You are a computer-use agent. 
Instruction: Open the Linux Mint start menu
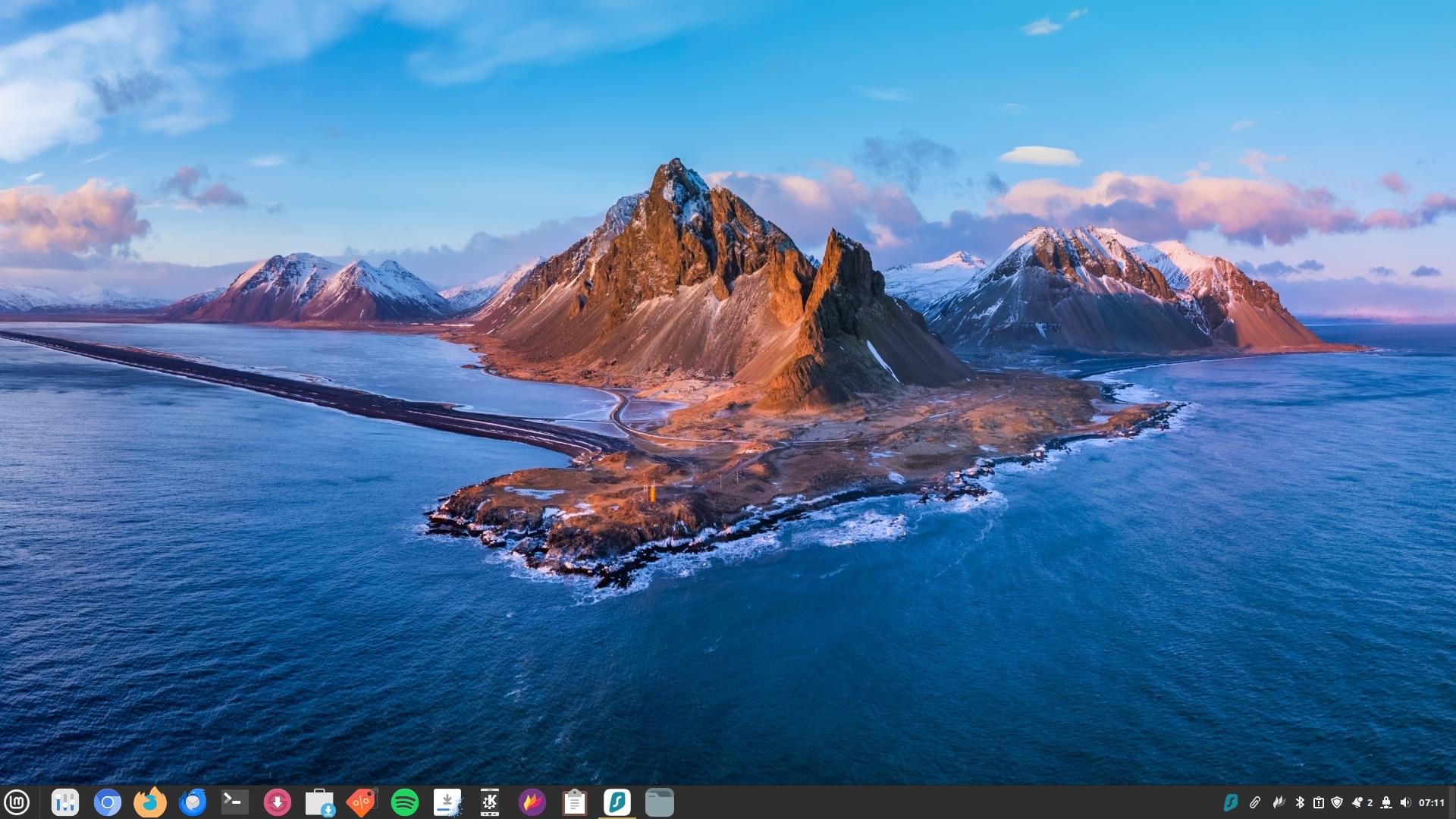tap(17, 802)
